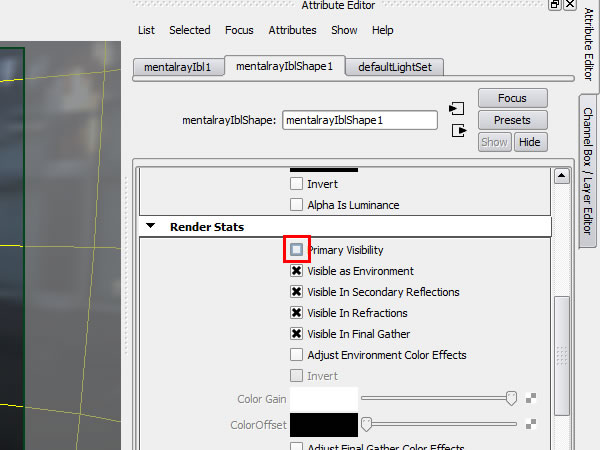The height and width of the screenshot is (450, 600).
Task: Enable Adjust Environment Color Effects
Action: [x=296, y=355]
